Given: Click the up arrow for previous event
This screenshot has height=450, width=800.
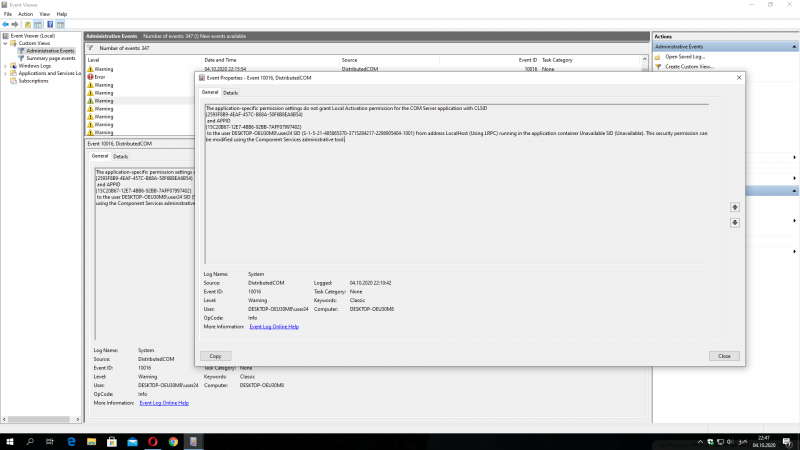Looking at the screenshot, I should coord(735,207).
